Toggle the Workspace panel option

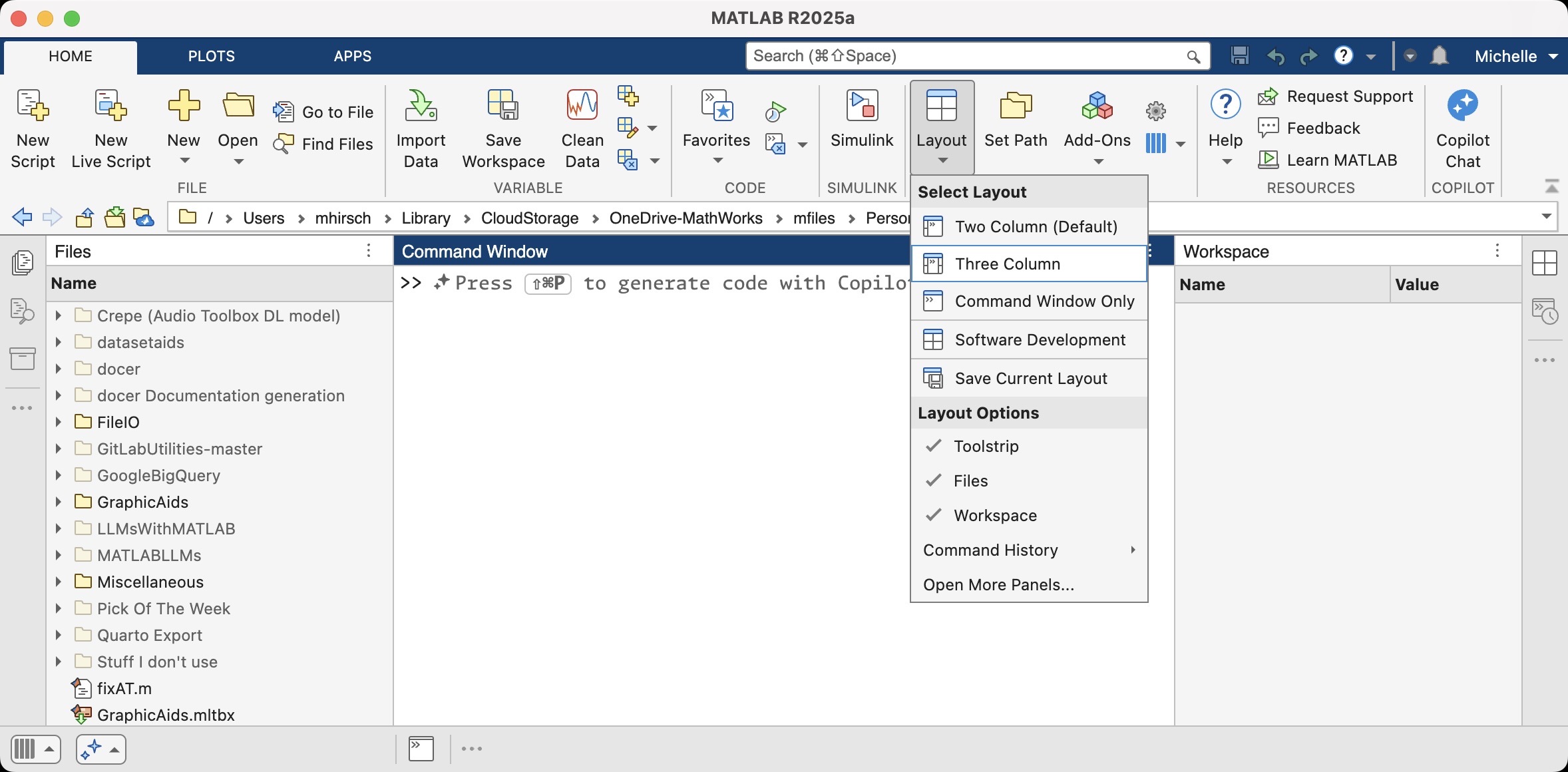995,515
